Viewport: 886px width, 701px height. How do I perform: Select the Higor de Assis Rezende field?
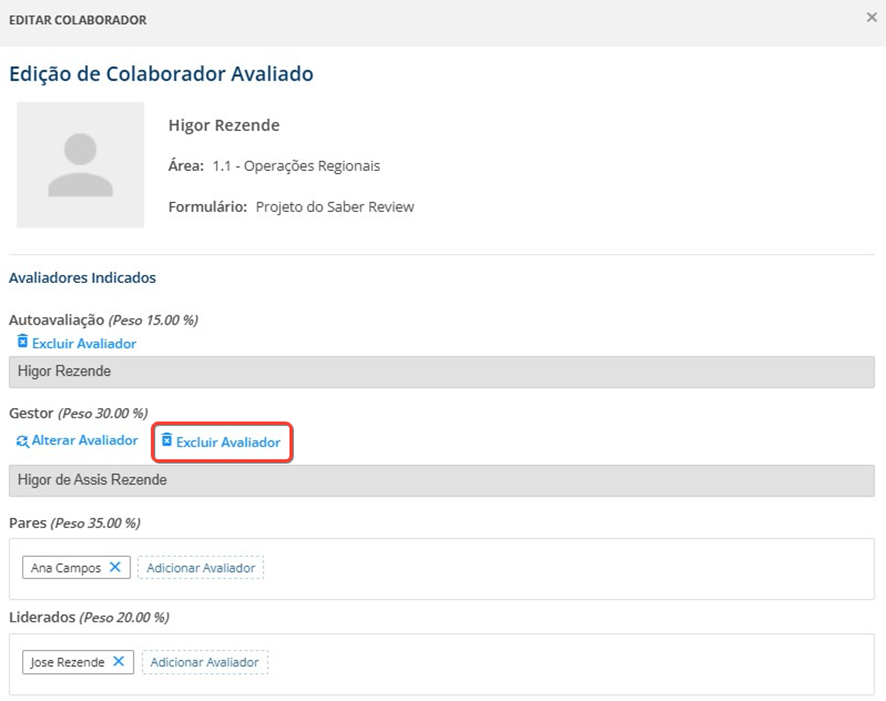(x=441, y=480)
